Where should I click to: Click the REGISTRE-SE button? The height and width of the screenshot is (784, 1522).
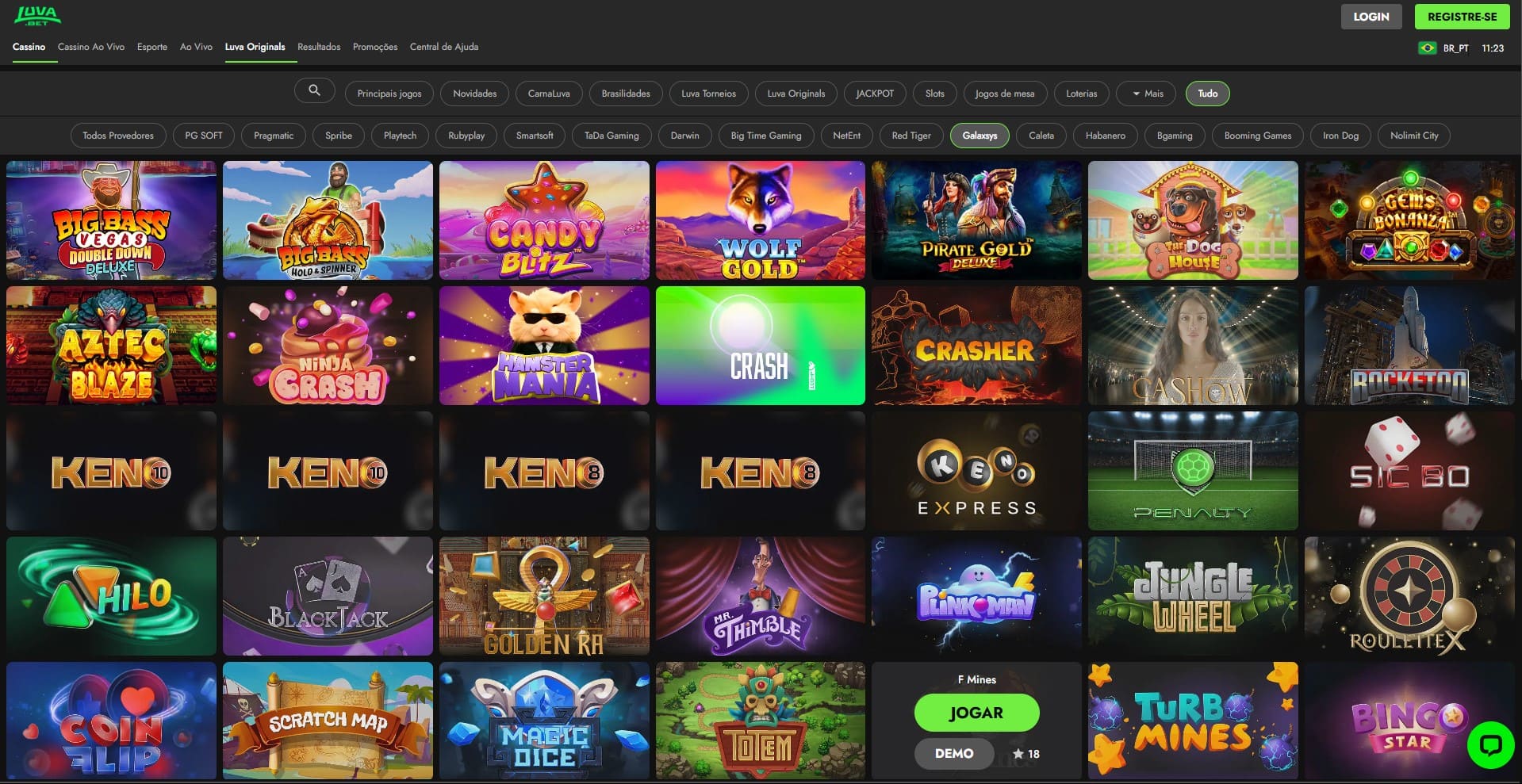coord(1462,17)
